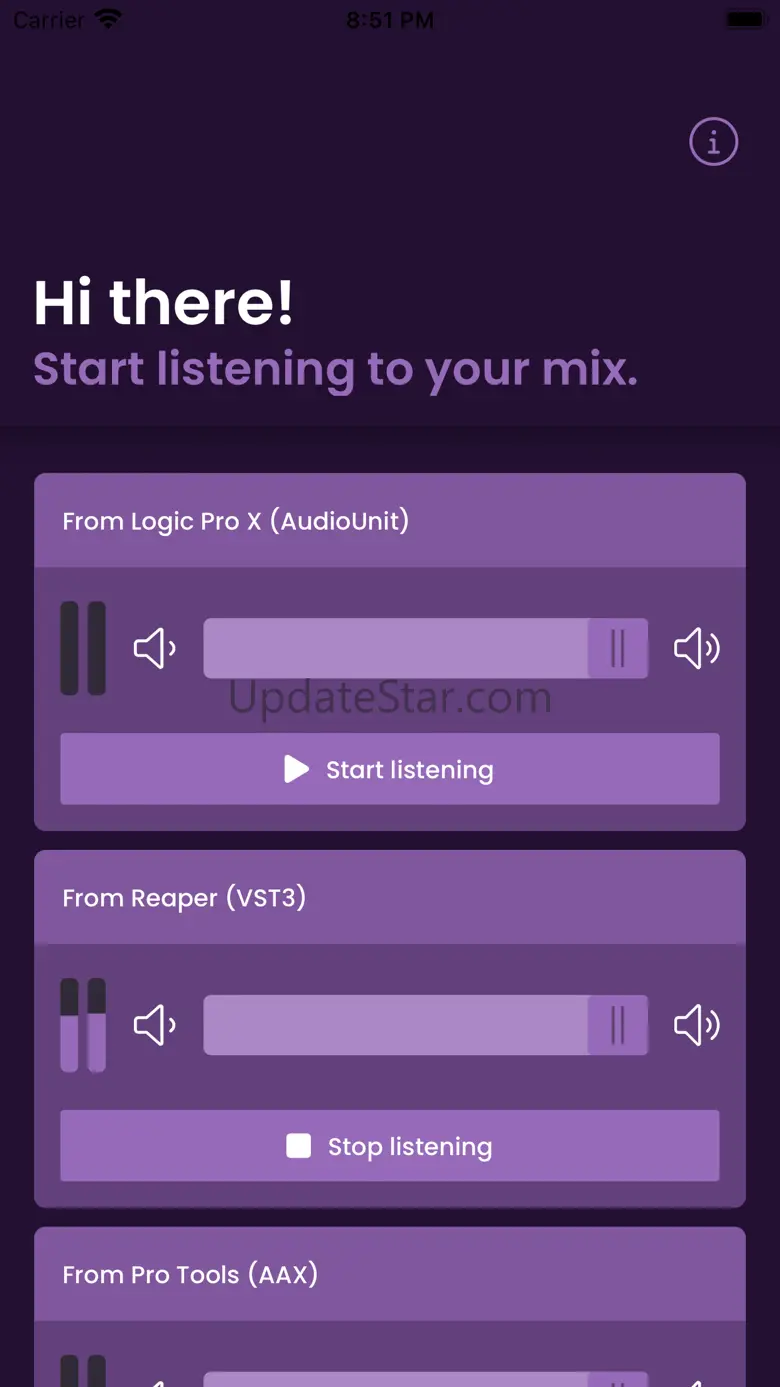Tap the Wi-Fi icon in status bar
The height and width of the screenshot is (1387, 780).
(x=107, y=19)
